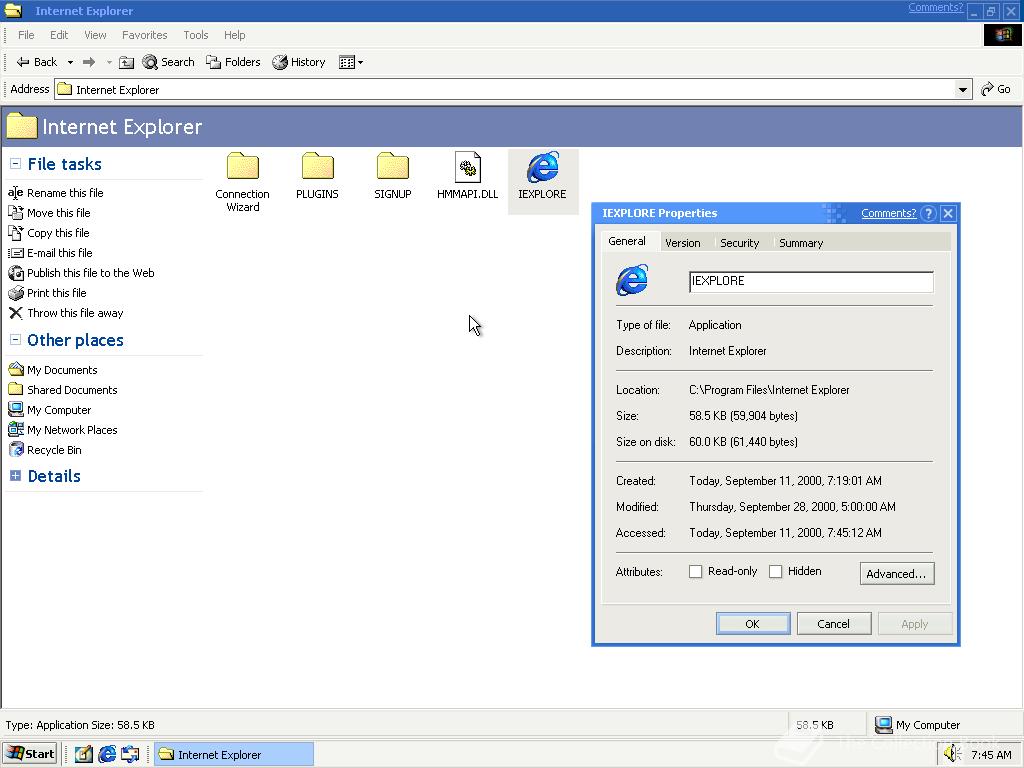Image resolution: width=1024 pixels, height=768 pixels.
Task: Switch to the Summary tab
Action: (x=801, y=243)
